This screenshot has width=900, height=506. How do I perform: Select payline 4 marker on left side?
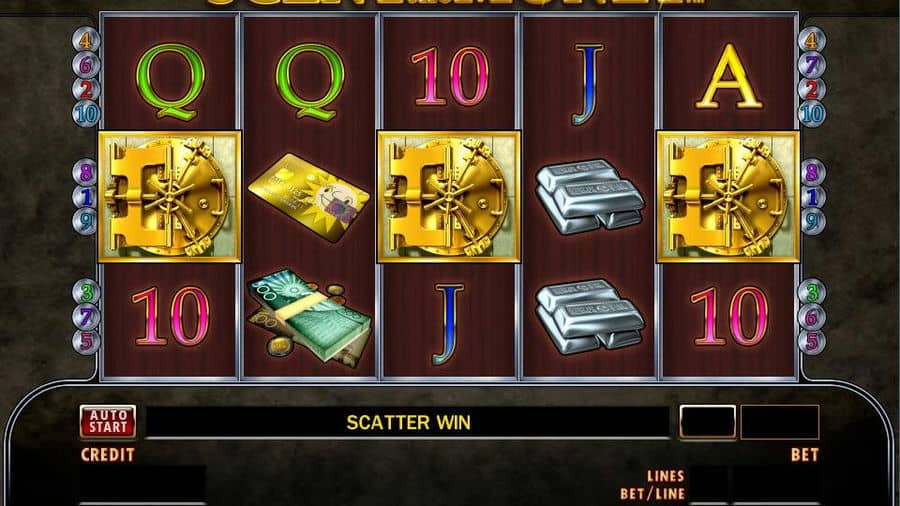click(86, 40)
